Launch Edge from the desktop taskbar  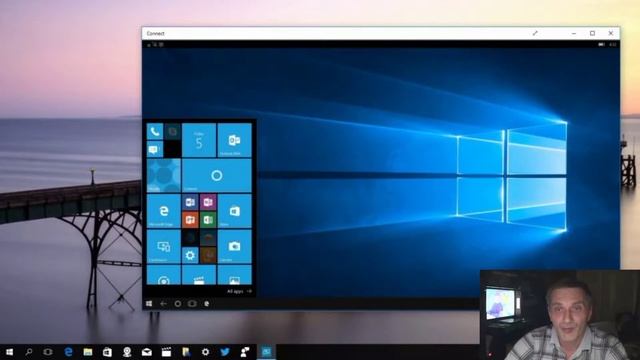pos(68,352)
